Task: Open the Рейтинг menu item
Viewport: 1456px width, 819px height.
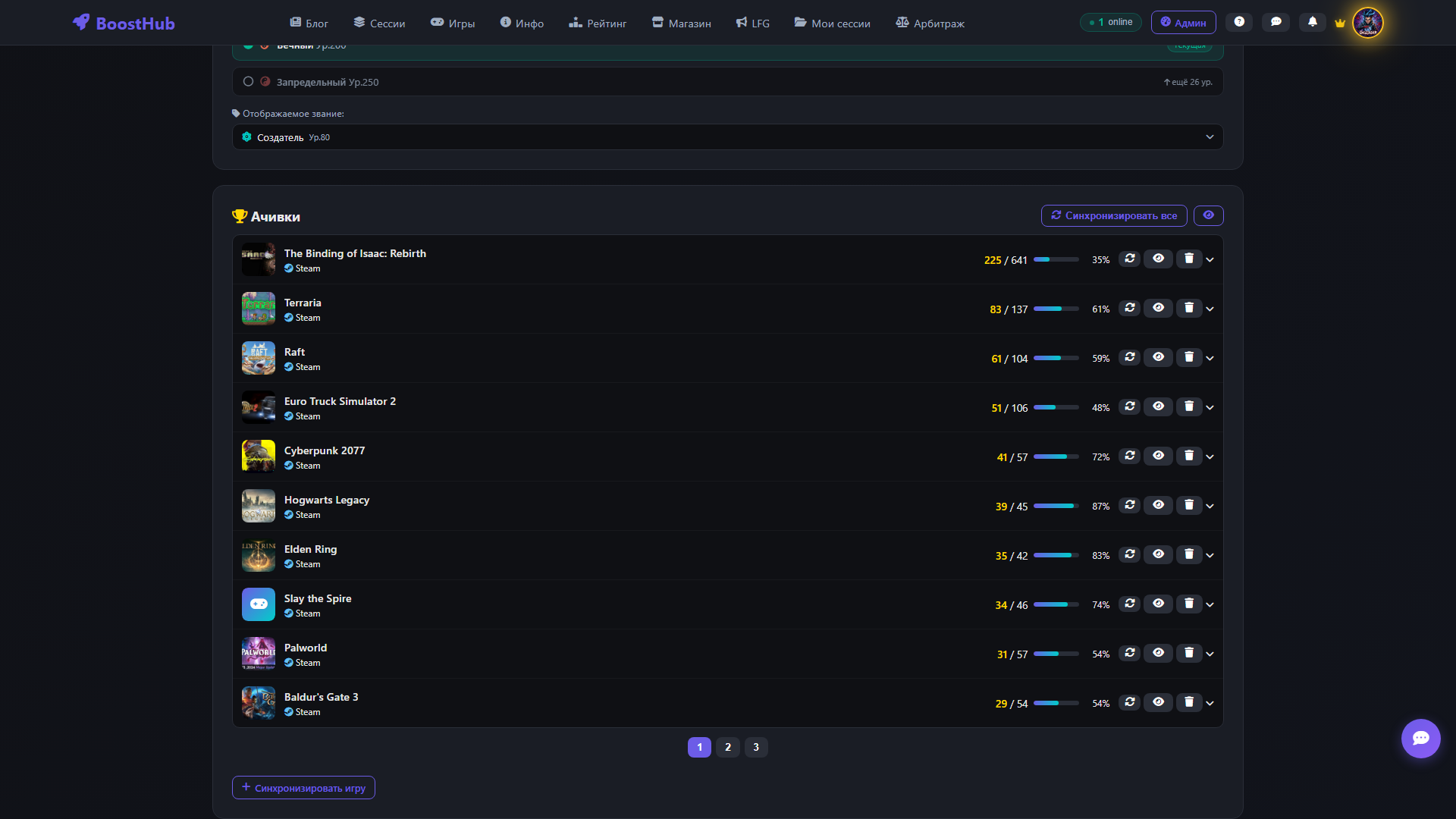Action: click(598, 24)
